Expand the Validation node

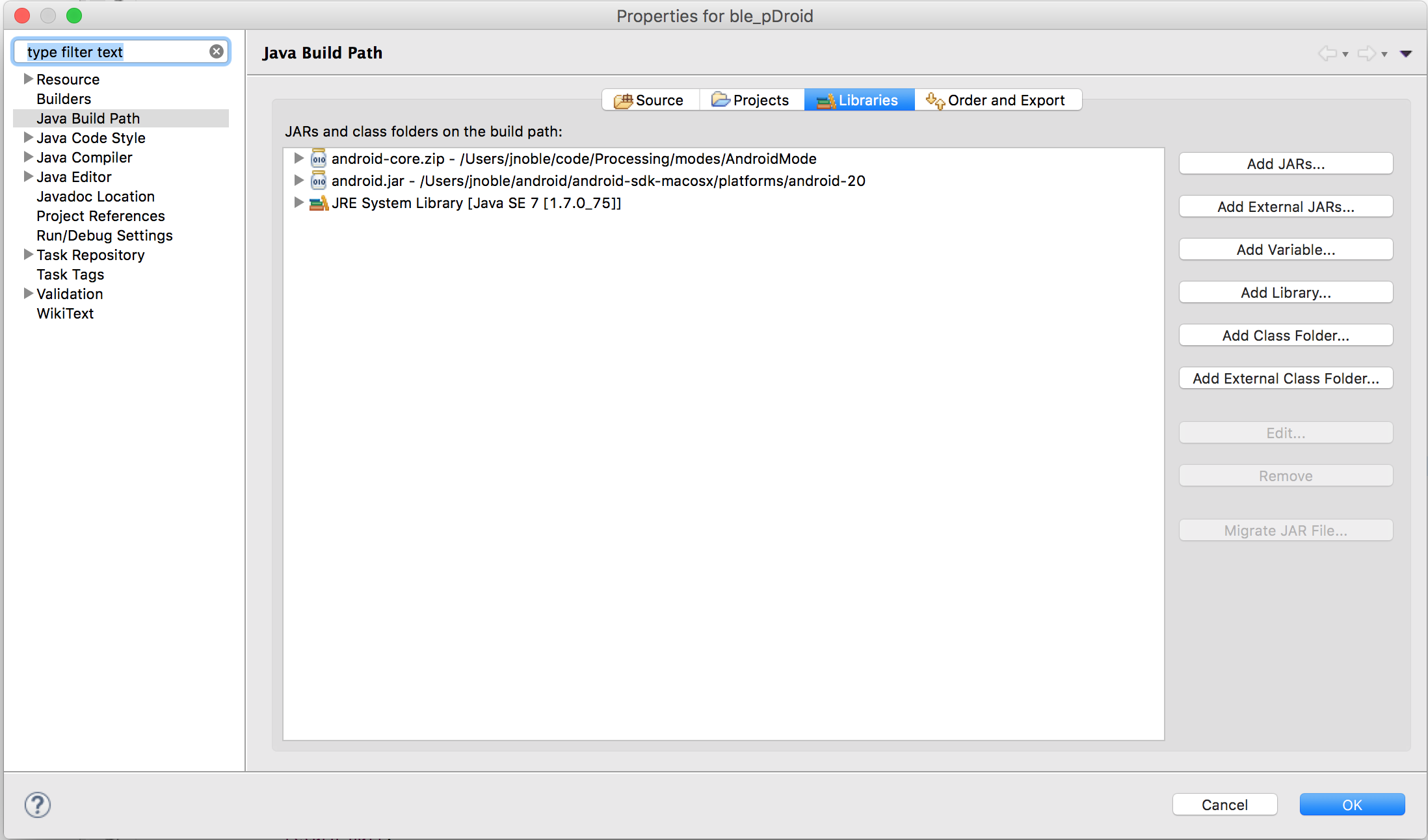(x=28, y=293)
